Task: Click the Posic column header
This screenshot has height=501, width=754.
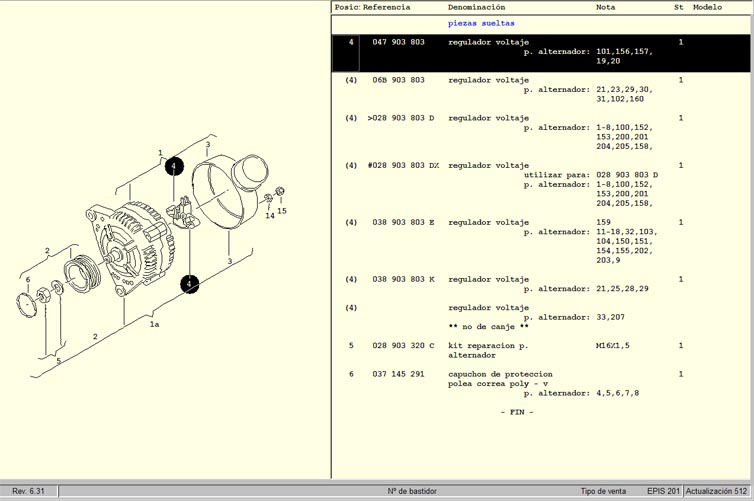Action: click(x=347, y=7)
